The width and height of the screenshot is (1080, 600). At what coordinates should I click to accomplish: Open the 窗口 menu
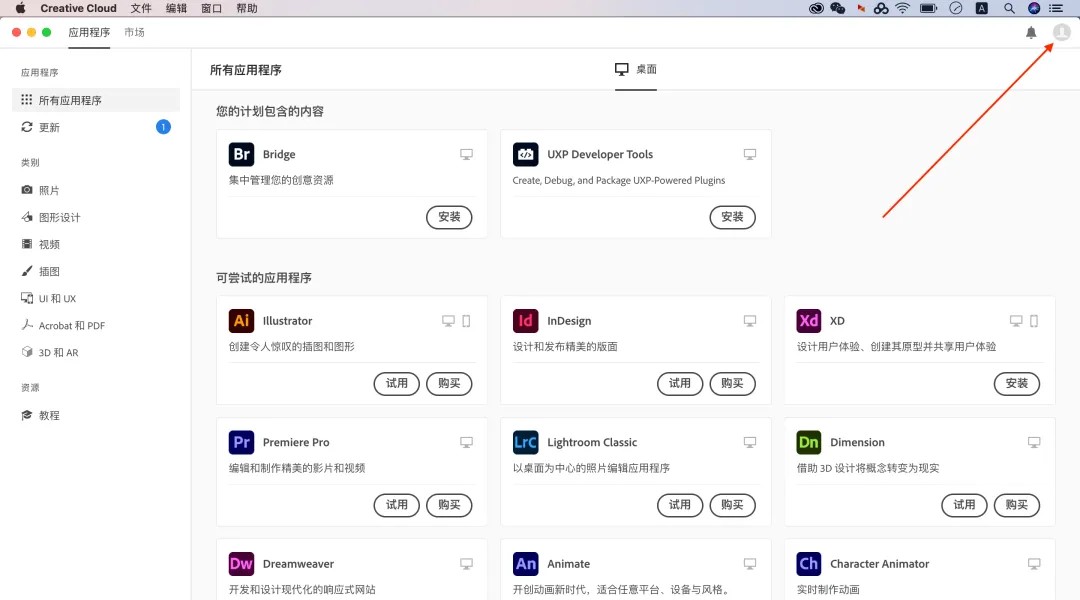pyautogui.click(x=211, y=8)
